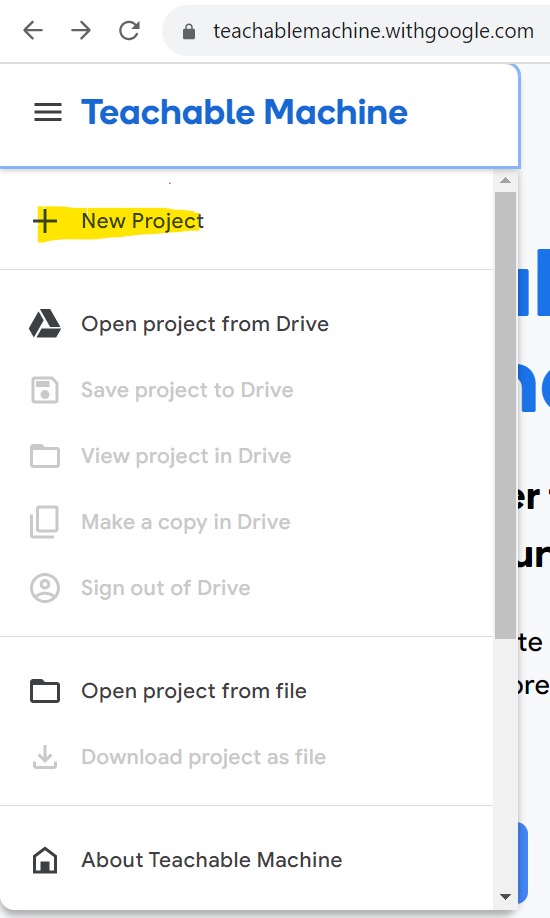Click the download arrow icon
Image resolution: width=550 pixels, height=918 pixels.
coord(45,756)
